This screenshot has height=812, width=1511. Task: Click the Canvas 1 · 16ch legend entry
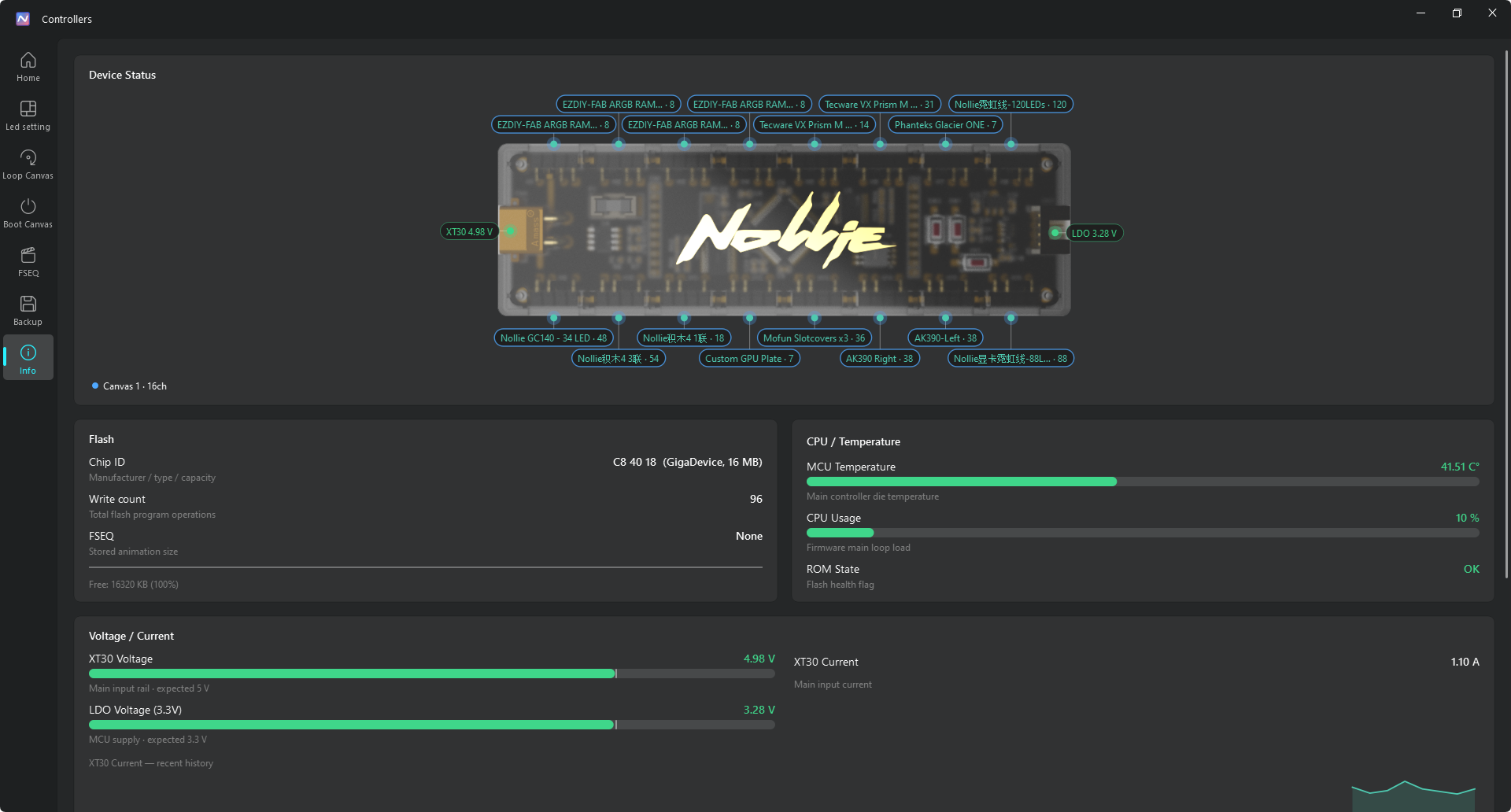click(x=129, y=386)
